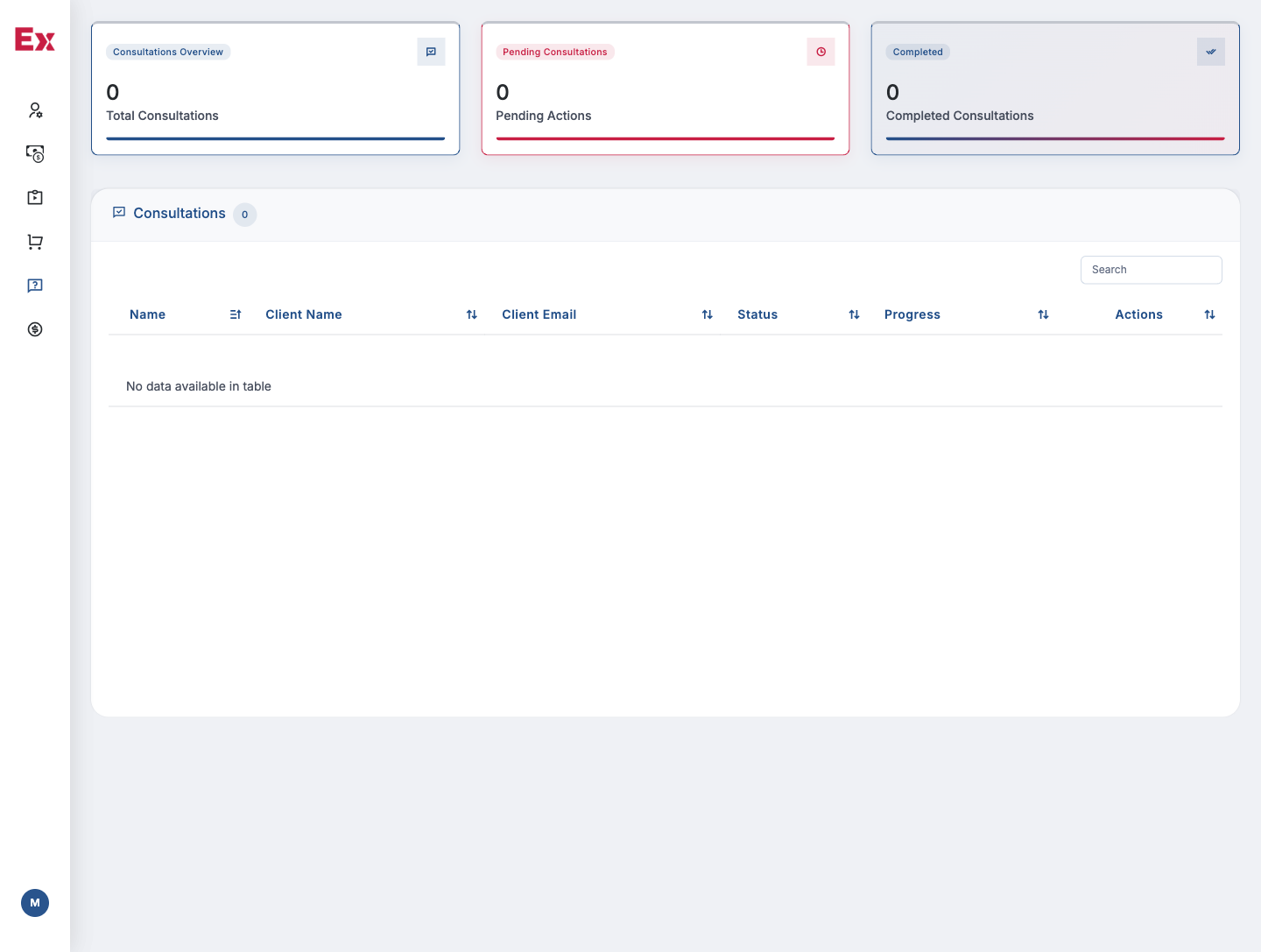The height and width of the screenshot is (952, 1261).
Task: Click the Completed Consultations label
Action: point(960,116)
